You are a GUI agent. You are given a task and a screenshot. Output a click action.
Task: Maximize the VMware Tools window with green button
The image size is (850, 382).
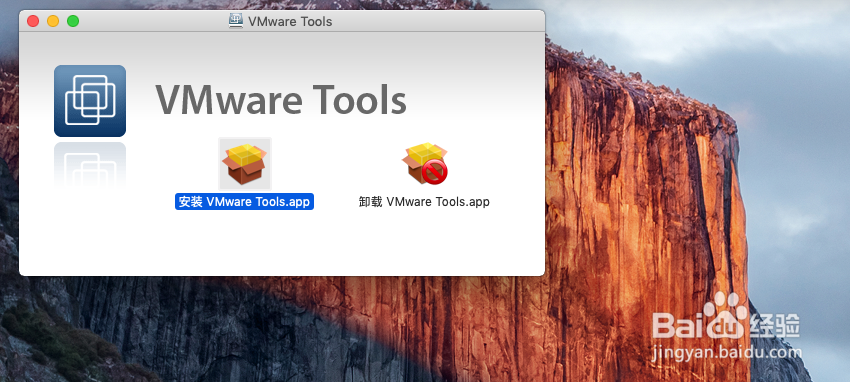pyautogui.click(x=73, y=21)
